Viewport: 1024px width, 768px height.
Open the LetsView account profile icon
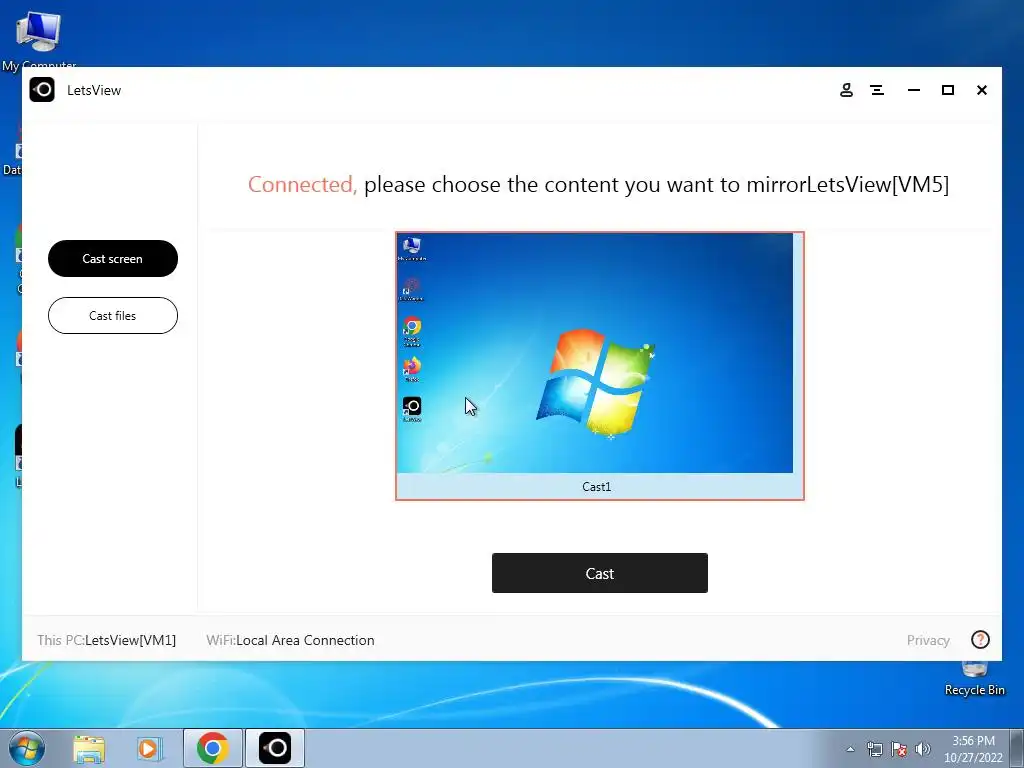pos(846,90)
